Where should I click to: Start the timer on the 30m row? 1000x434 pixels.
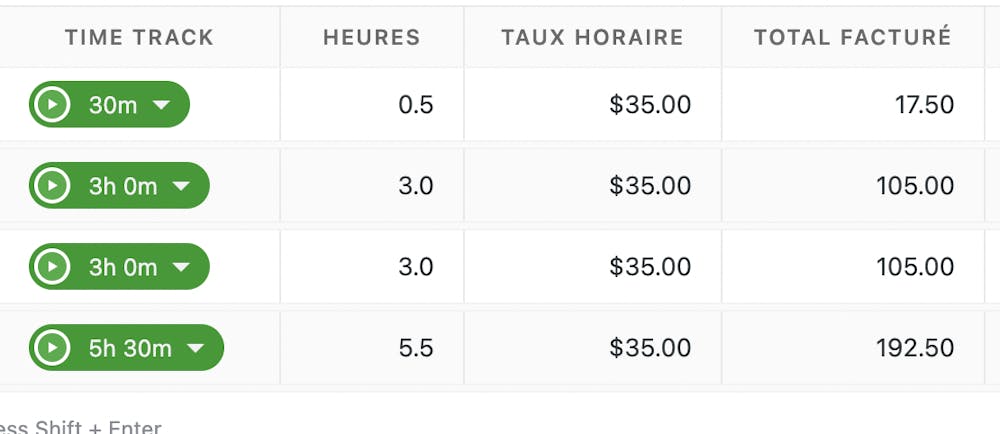click(52, 104)
